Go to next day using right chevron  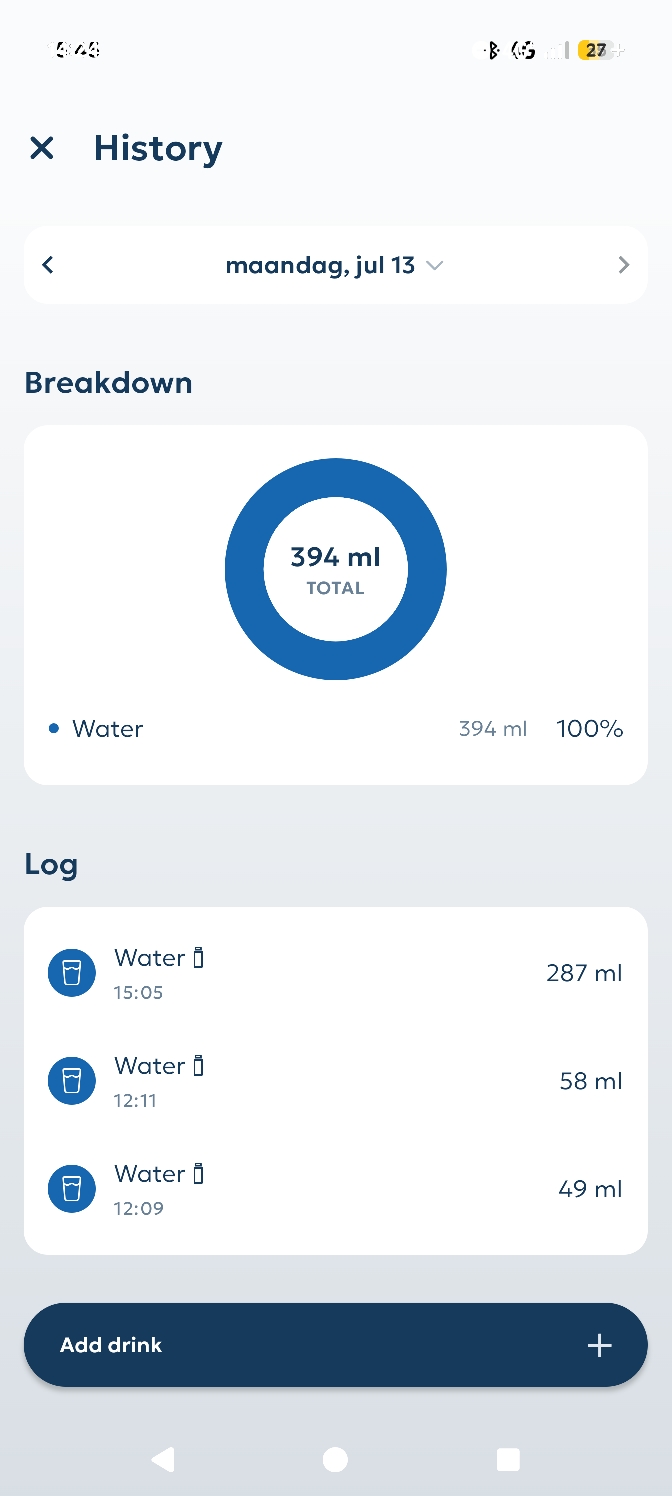[x=624, y=265]
